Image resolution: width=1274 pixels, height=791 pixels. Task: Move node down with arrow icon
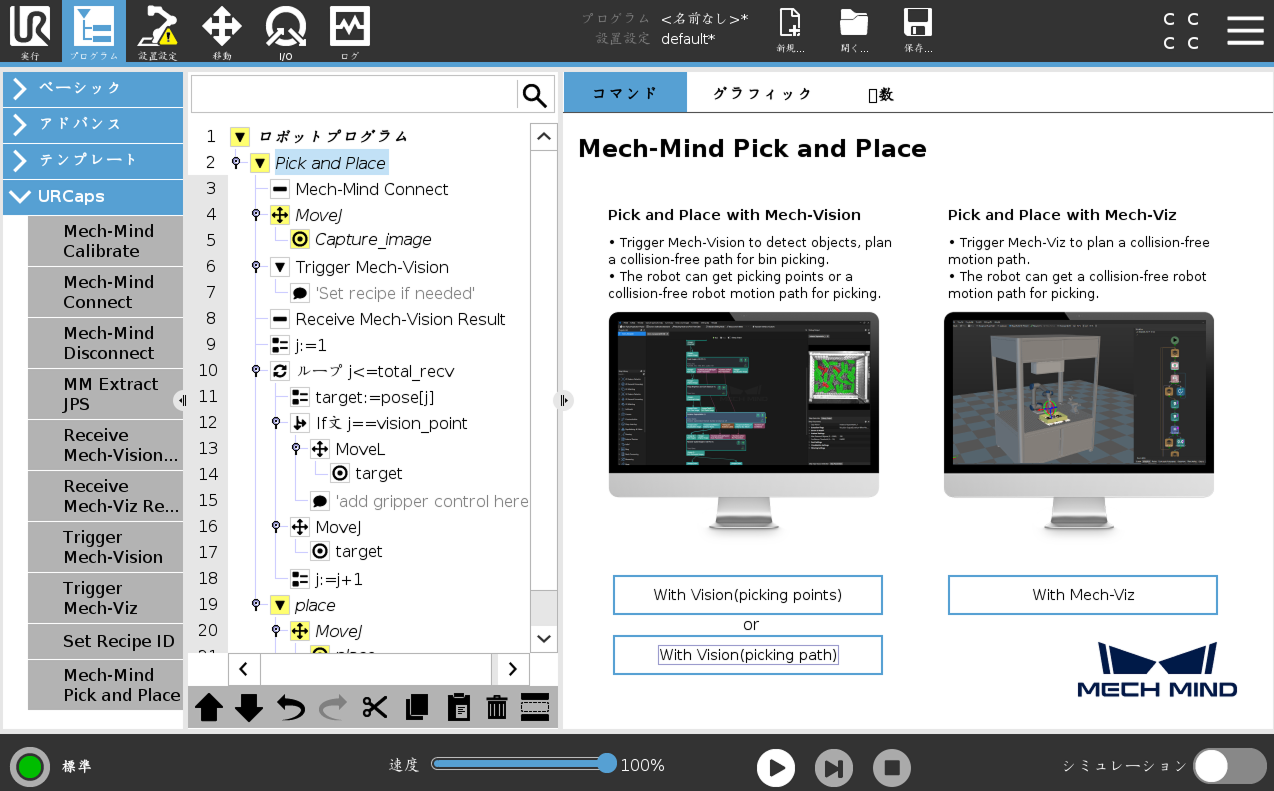pos(249,708)
